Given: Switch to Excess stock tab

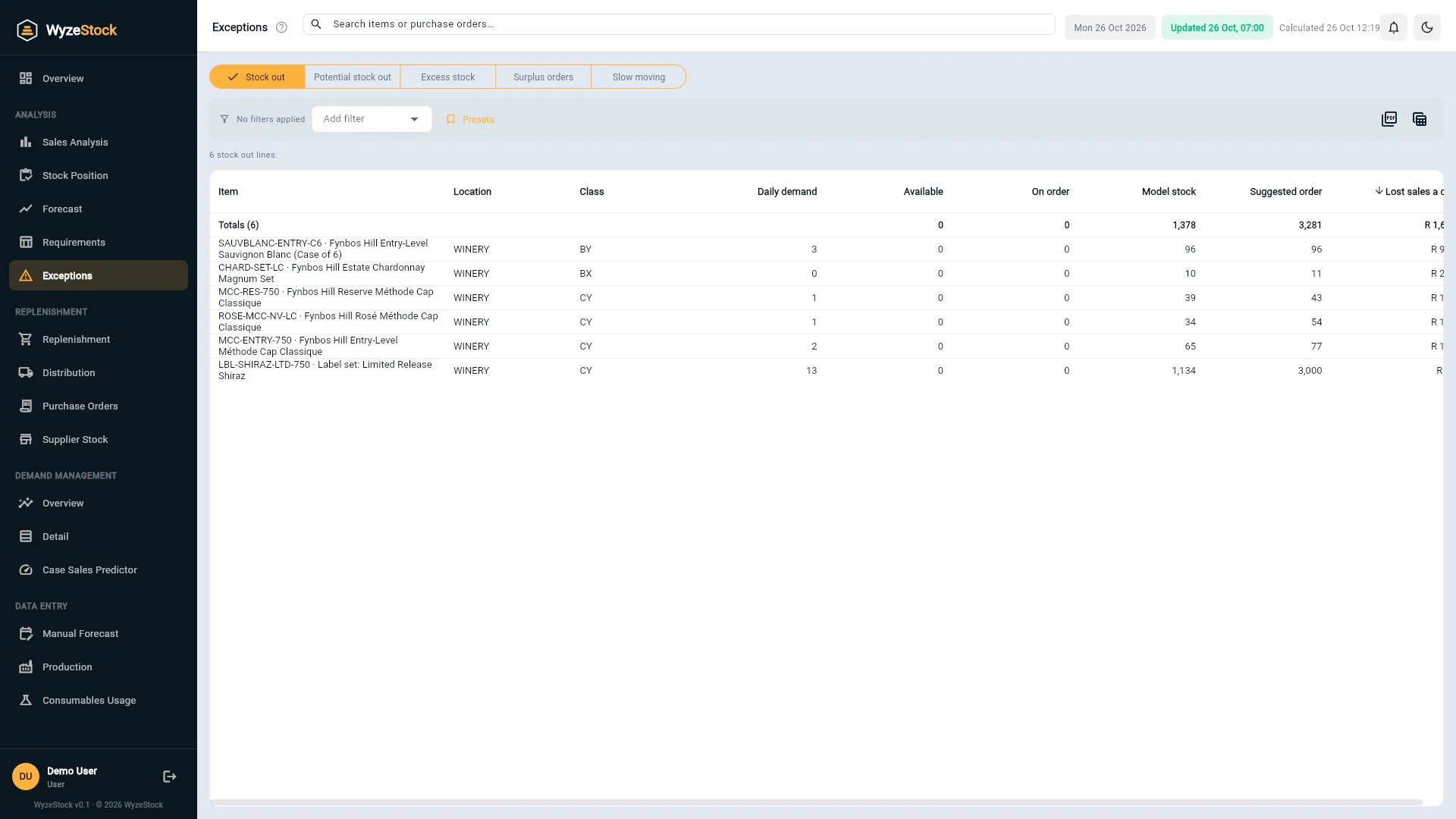Looking at the screenshot, I should click(448, 77).
